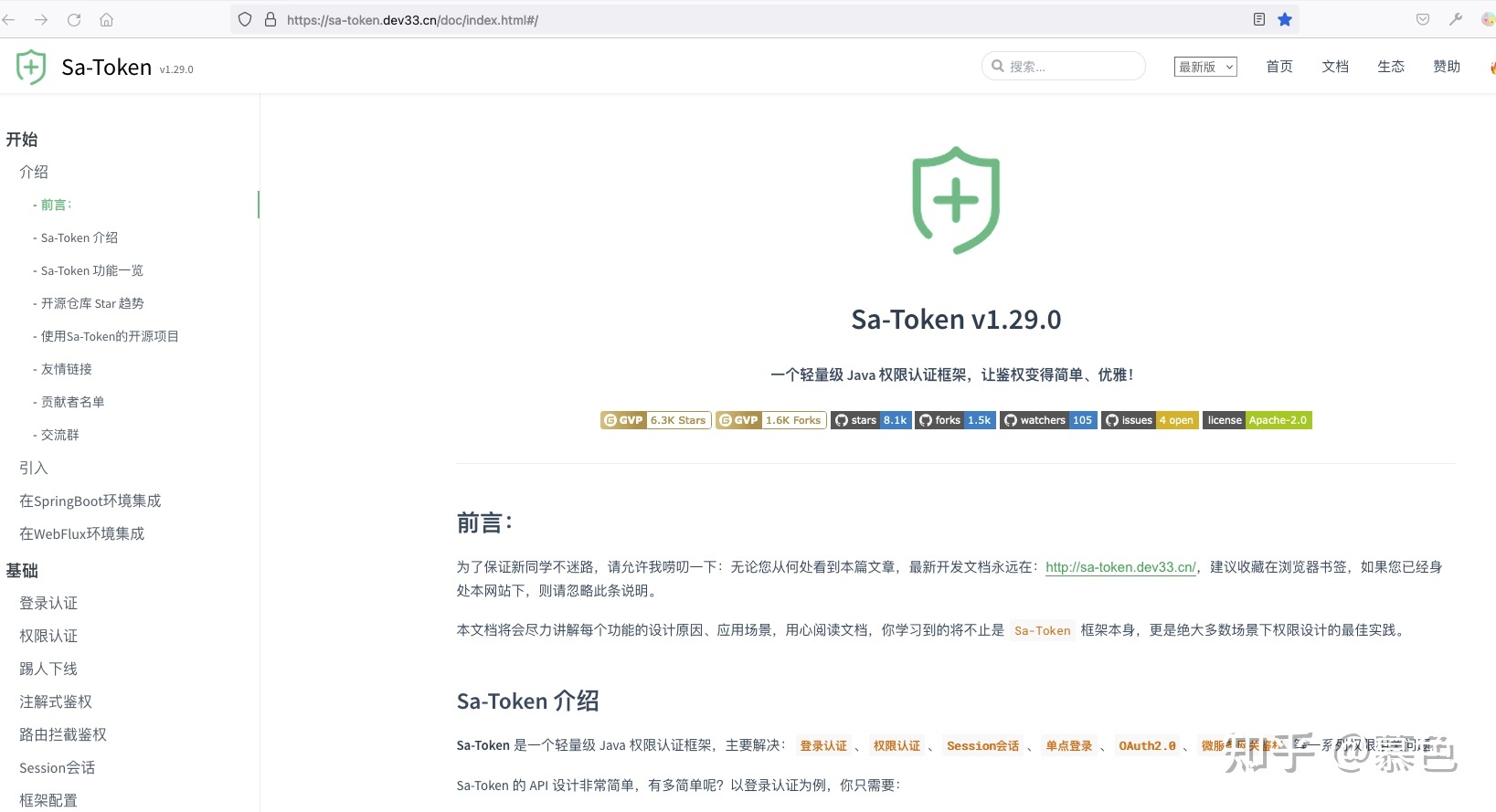The height and width of the screenshot is (812, 1496).
Task: Open the GitHub watchers 105 badge
Action: click(x=1048, y=420)
